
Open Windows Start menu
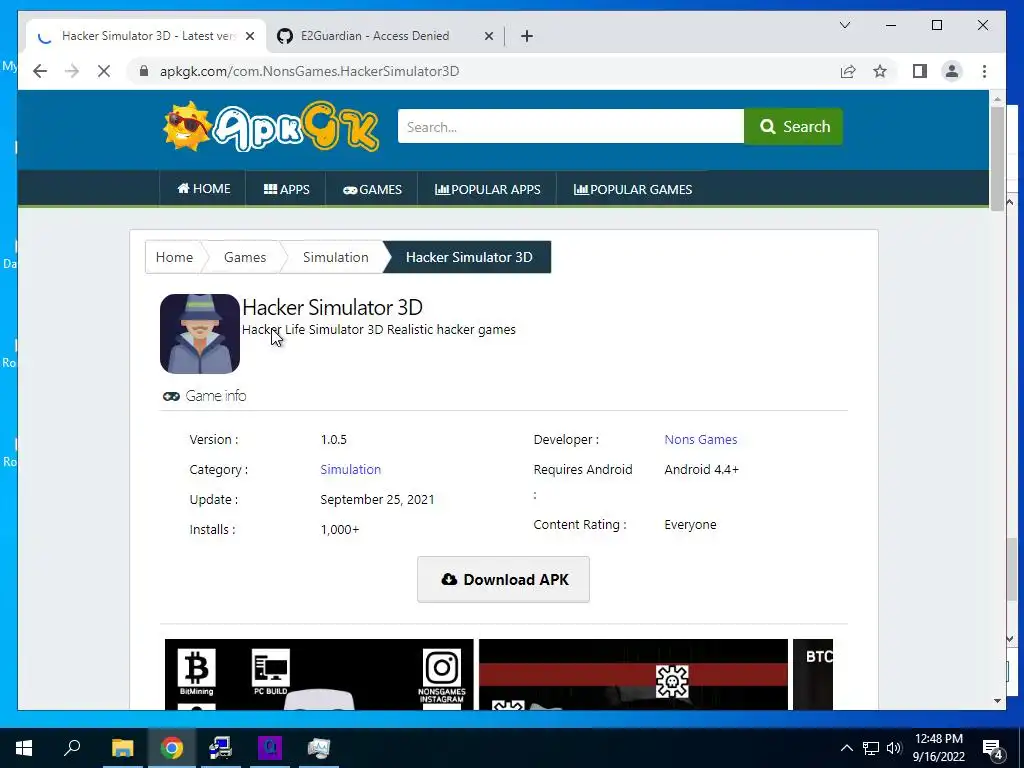click(x=24, y=748)
